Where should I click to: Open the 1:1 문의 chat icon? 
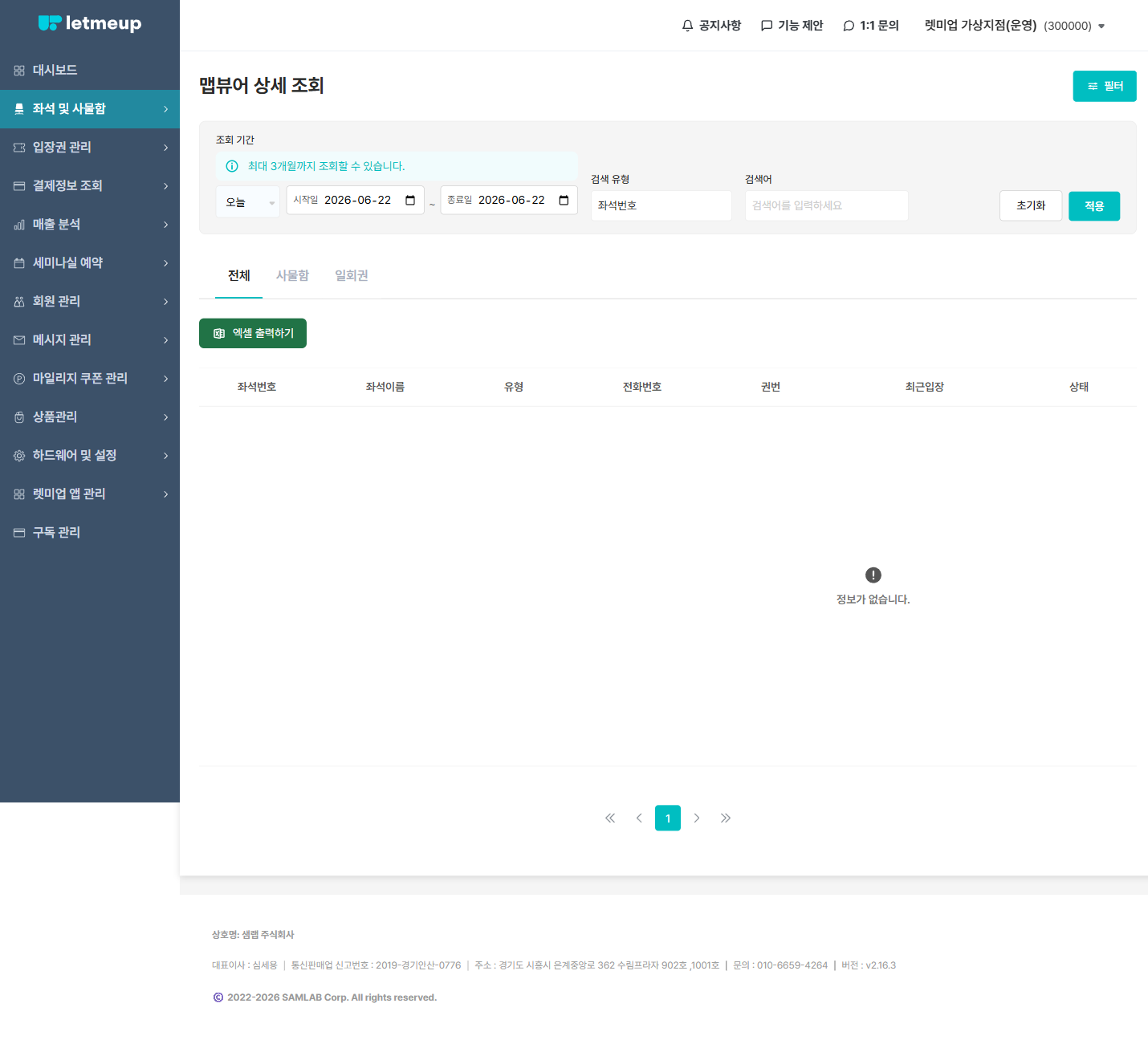coord(849,26)
